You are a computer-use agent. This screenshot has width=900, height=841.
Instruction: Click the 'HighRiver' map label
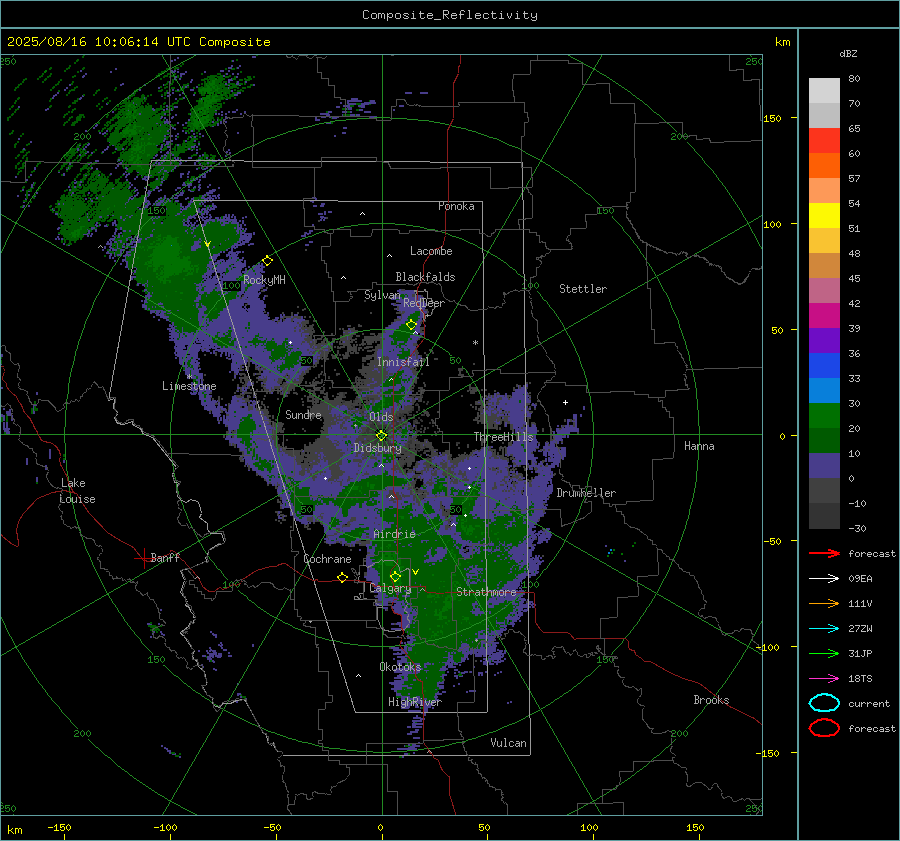point(415,702)
